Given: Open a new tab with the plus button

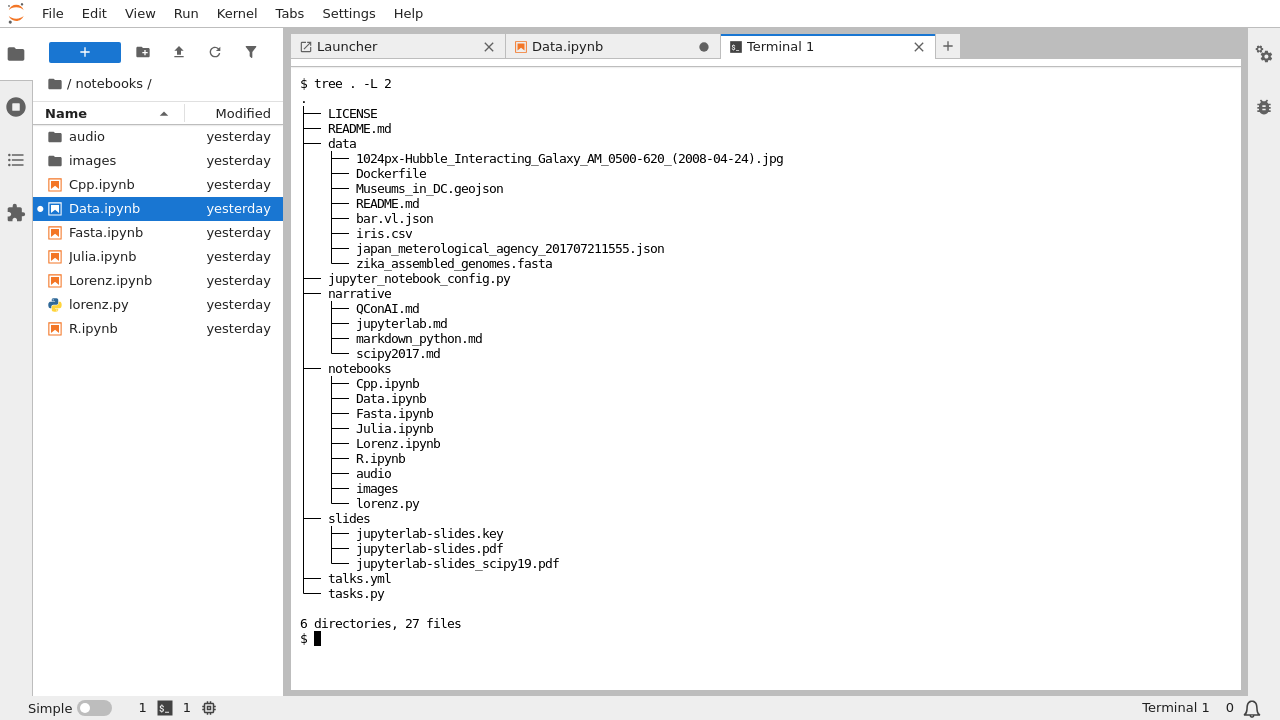Looking at the screenshot, I should 947,46.
